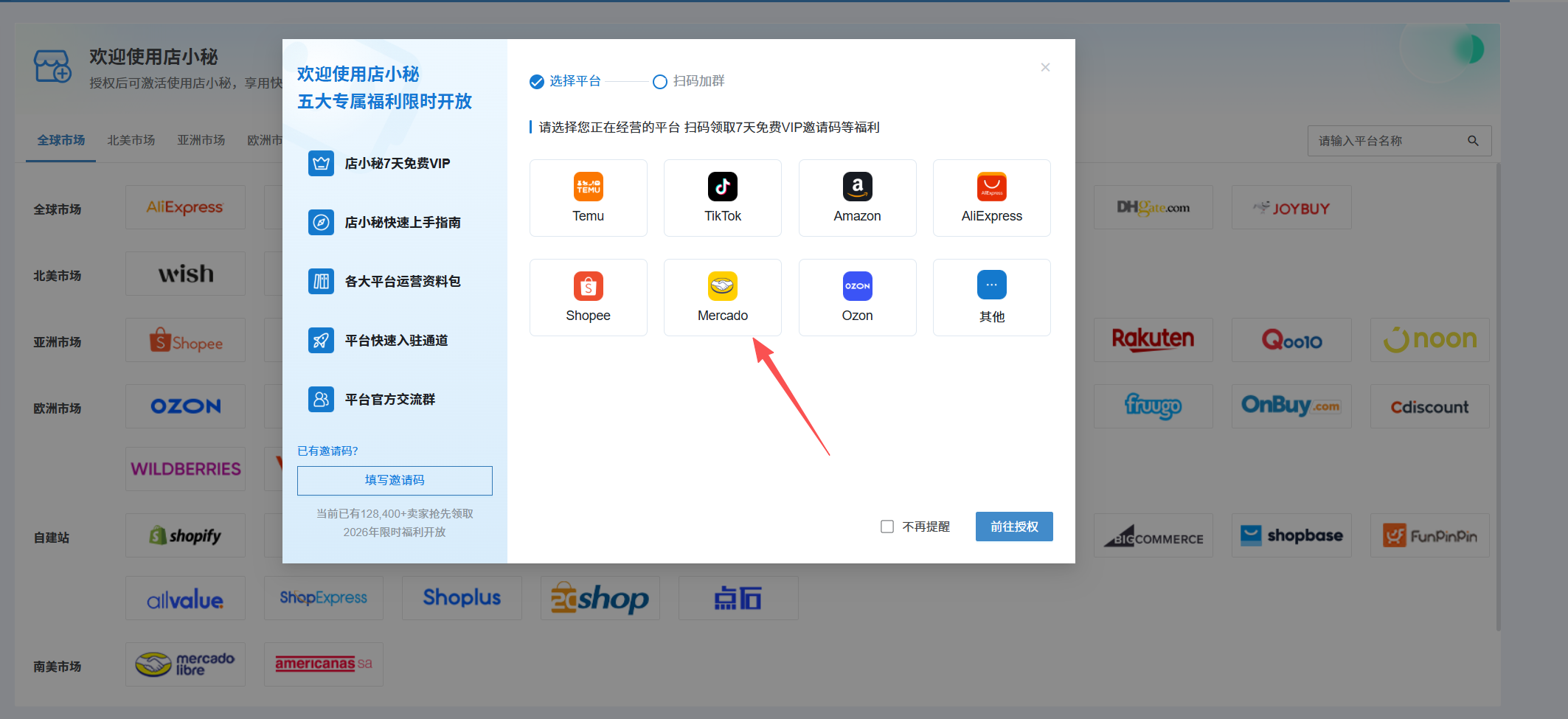Open the Qoo10 platform logo
This screenshot has width=1568, height=719.
tap(1291, 340)
